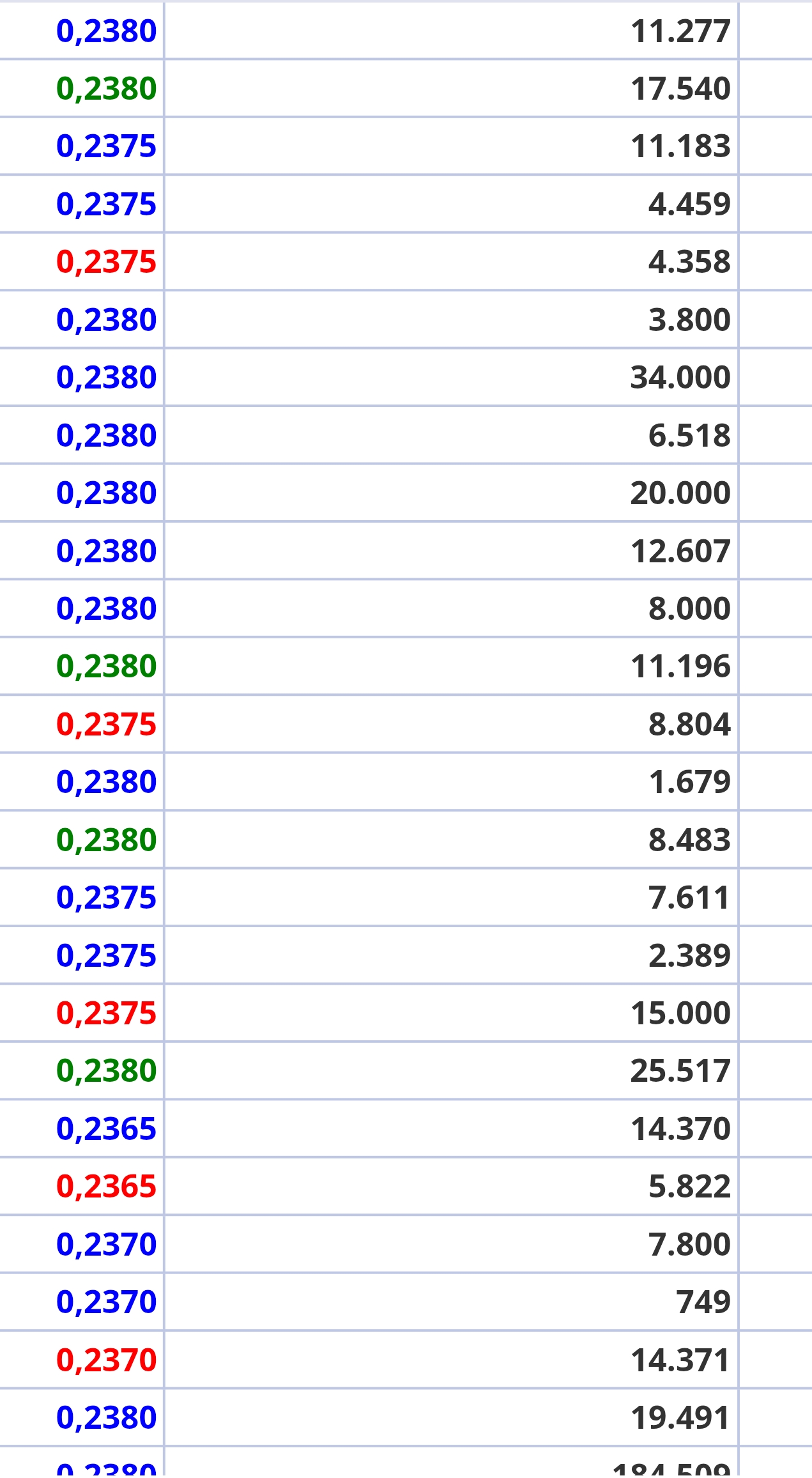The width and height of the screenshot is (812, 1478).
Task: Select the red price beside 8.804
Action: click(x=106, y=725)
